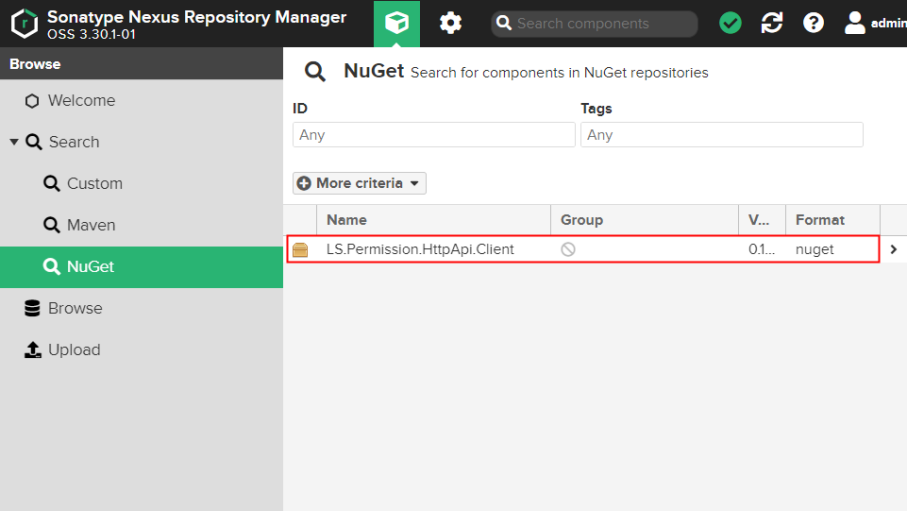Image resolution: width=908 pixels, height=511 pixels.
Task: Click the Maven magnifier icon in the sidebar
Action: pos(52,225)
